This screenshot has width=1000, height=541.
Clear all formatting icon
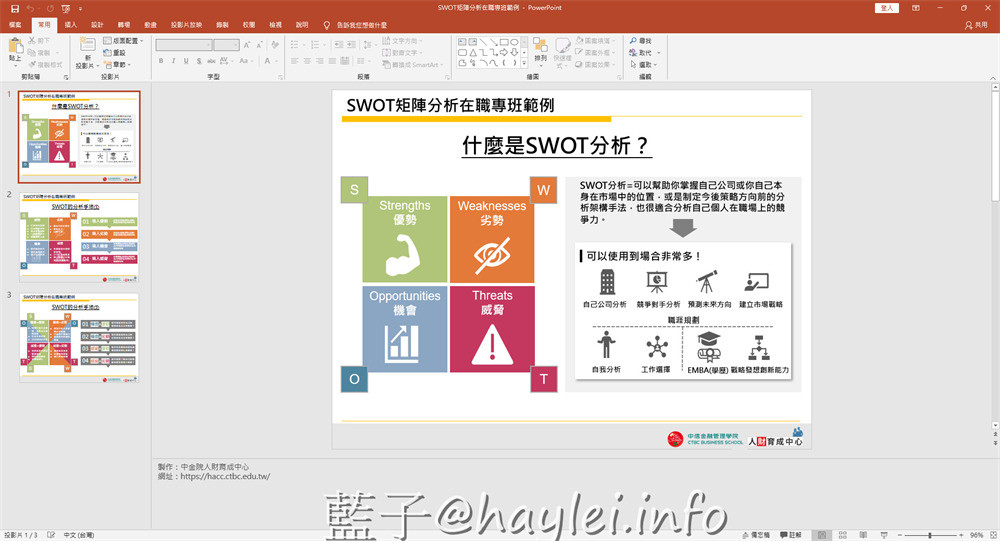pyautogui.click(x=275, y=45)
